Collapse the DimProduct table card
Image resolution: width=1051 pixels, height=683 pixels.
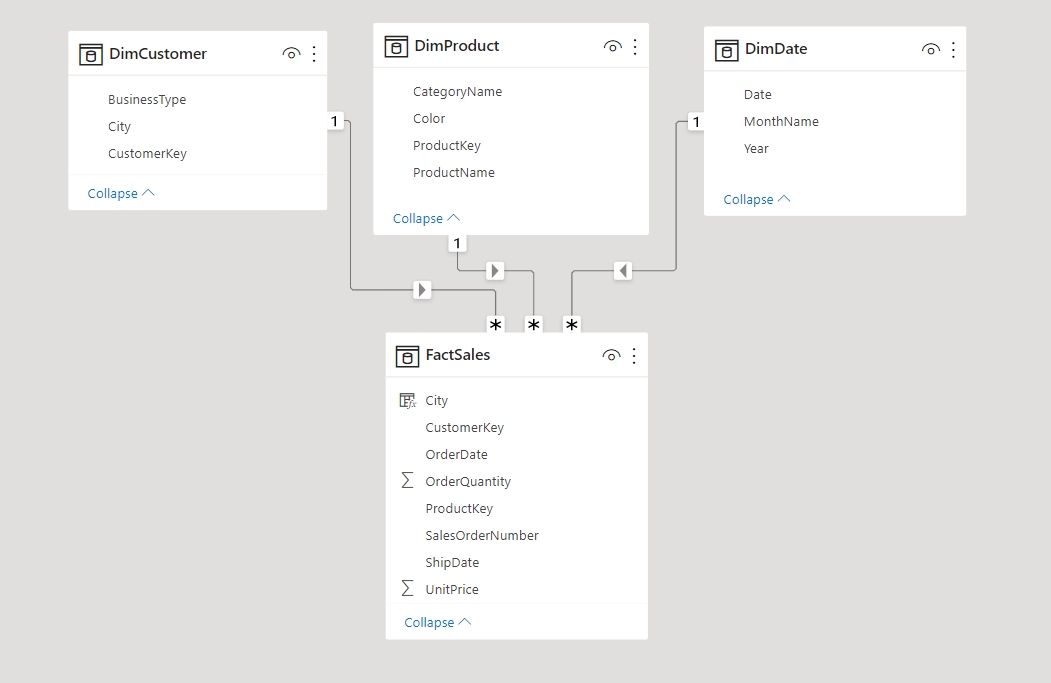pos(426,219)
